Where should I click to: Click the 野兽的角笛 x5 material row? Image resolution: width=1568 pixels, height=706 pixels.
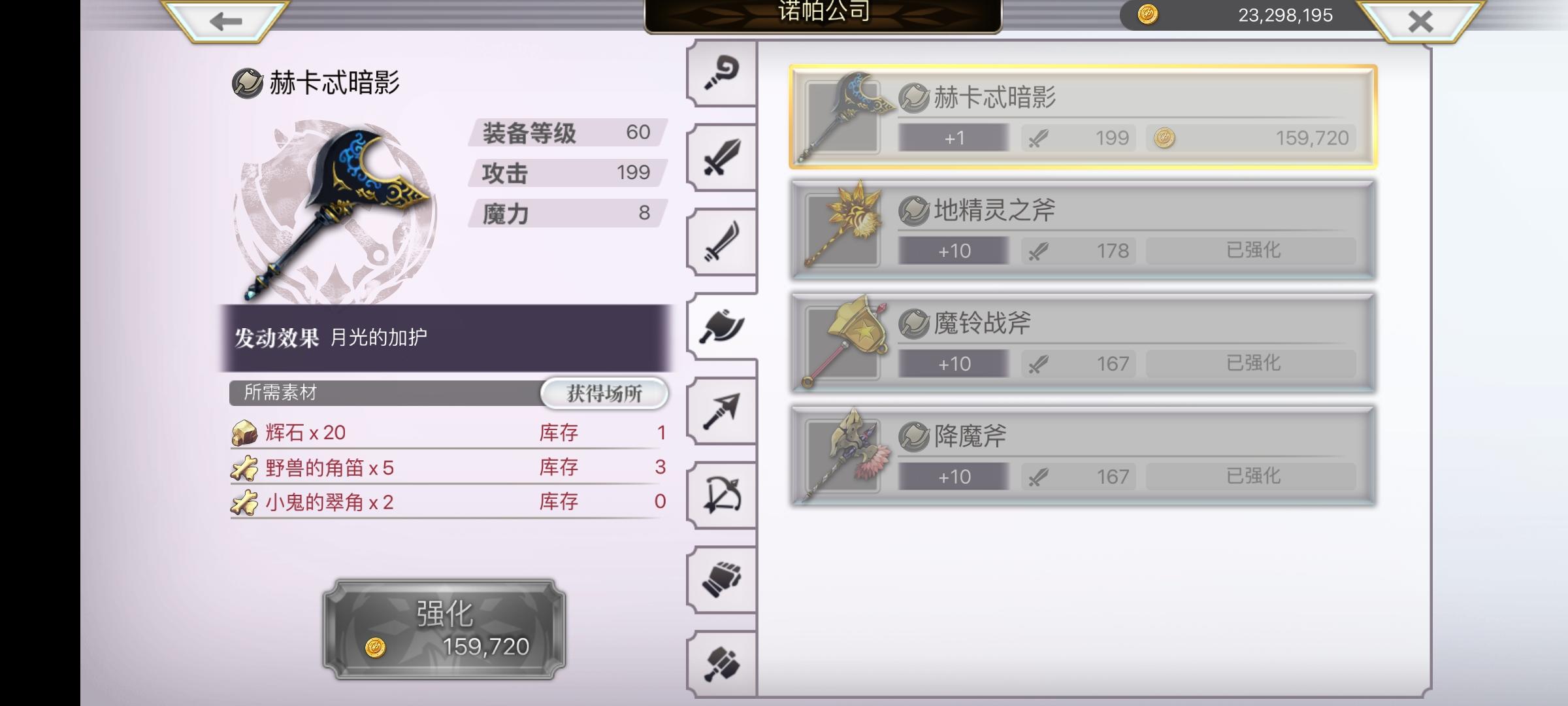(449, 467)
